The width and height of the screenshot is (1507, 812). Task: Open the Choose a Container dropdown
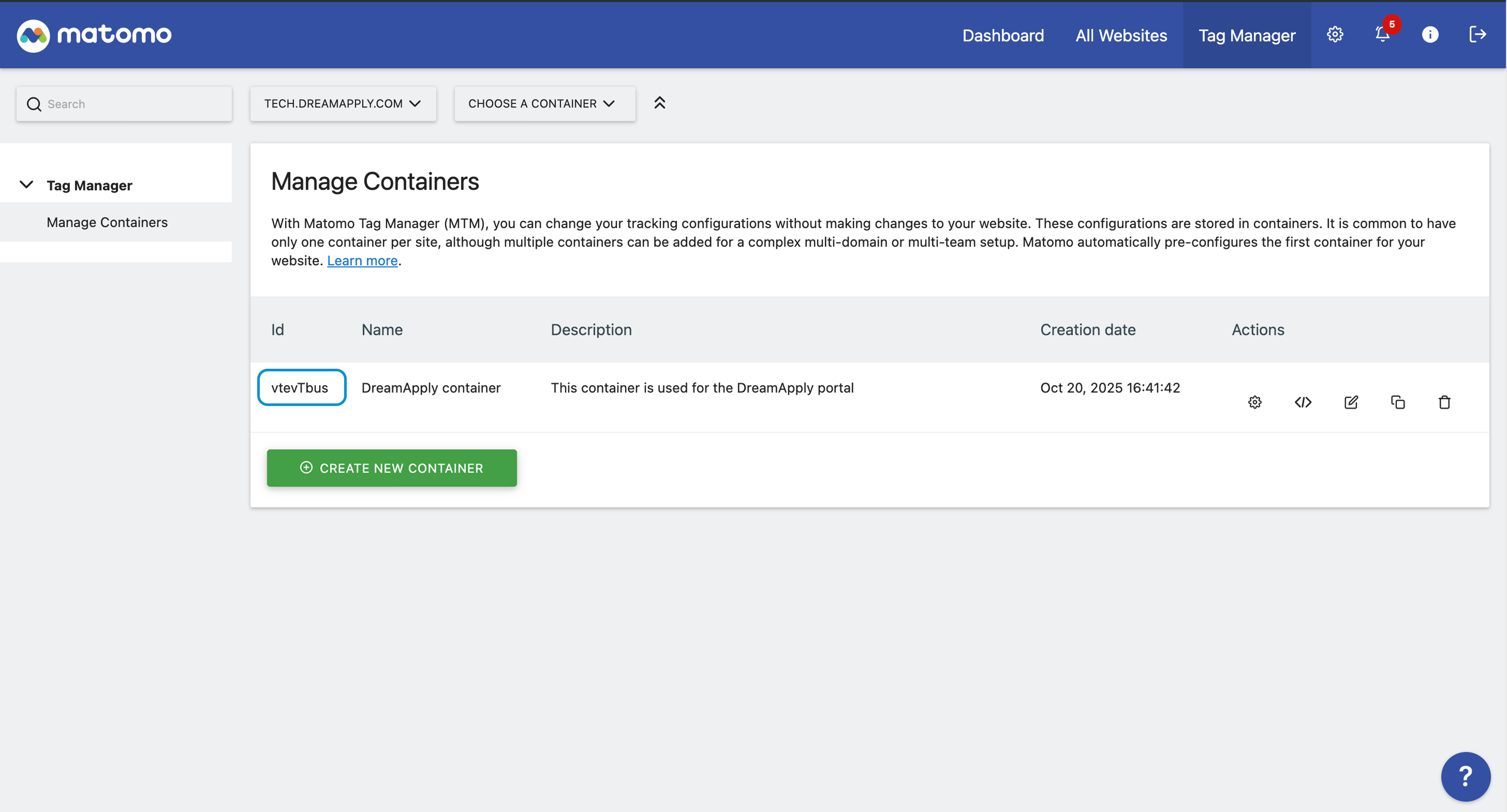click(544, 103)
